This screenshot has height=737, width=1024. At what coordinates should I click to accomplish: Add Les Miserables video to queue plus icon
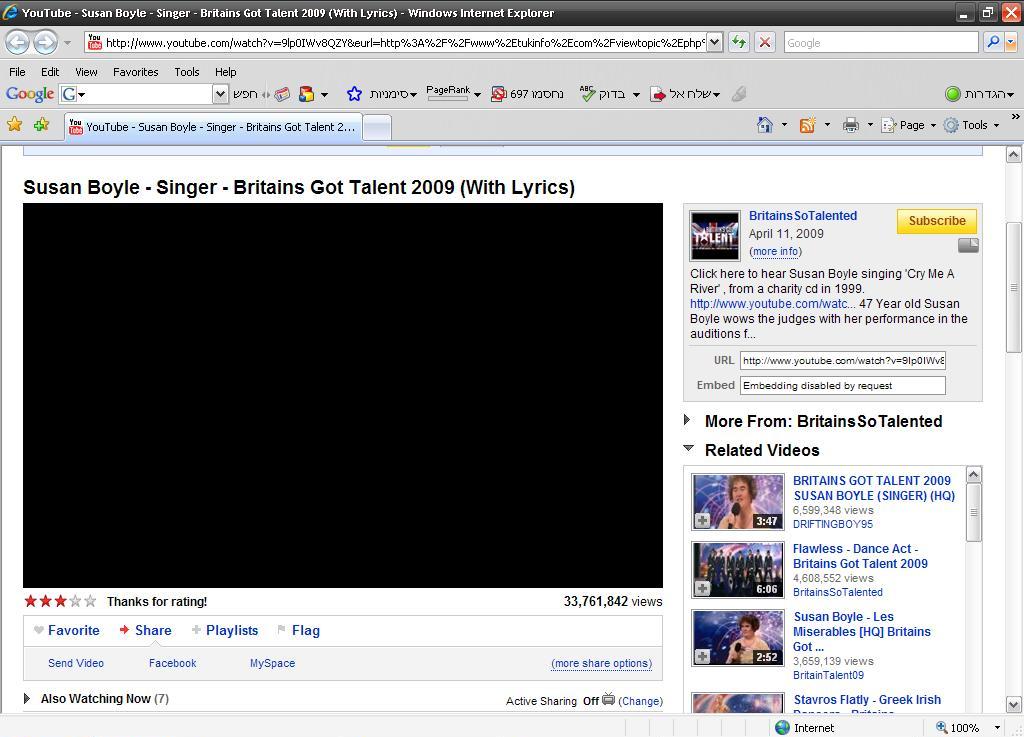coord(702,656)
